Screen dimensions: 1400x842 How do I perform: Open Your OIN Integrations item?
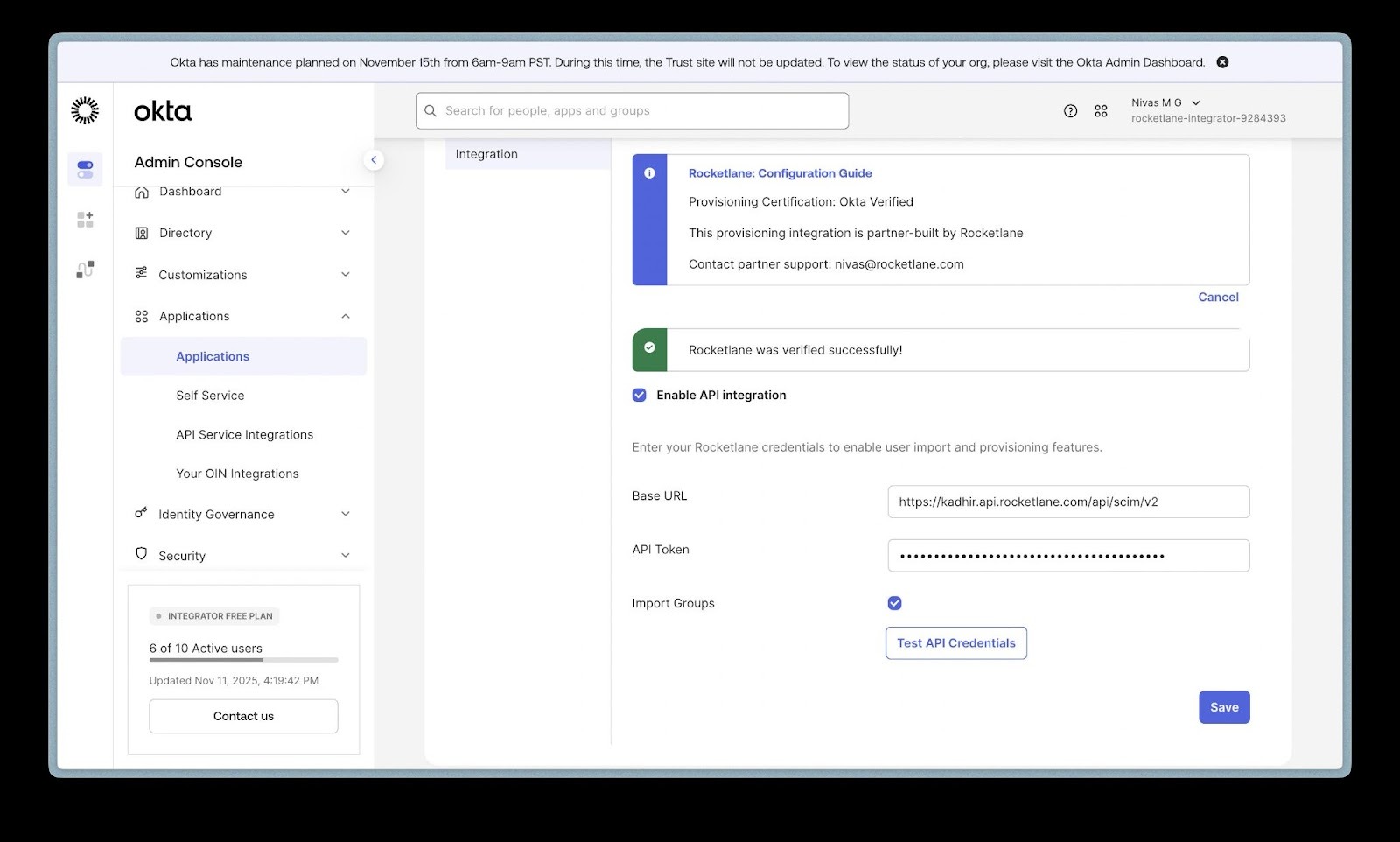pyautogui.click(x=237, y=474)
